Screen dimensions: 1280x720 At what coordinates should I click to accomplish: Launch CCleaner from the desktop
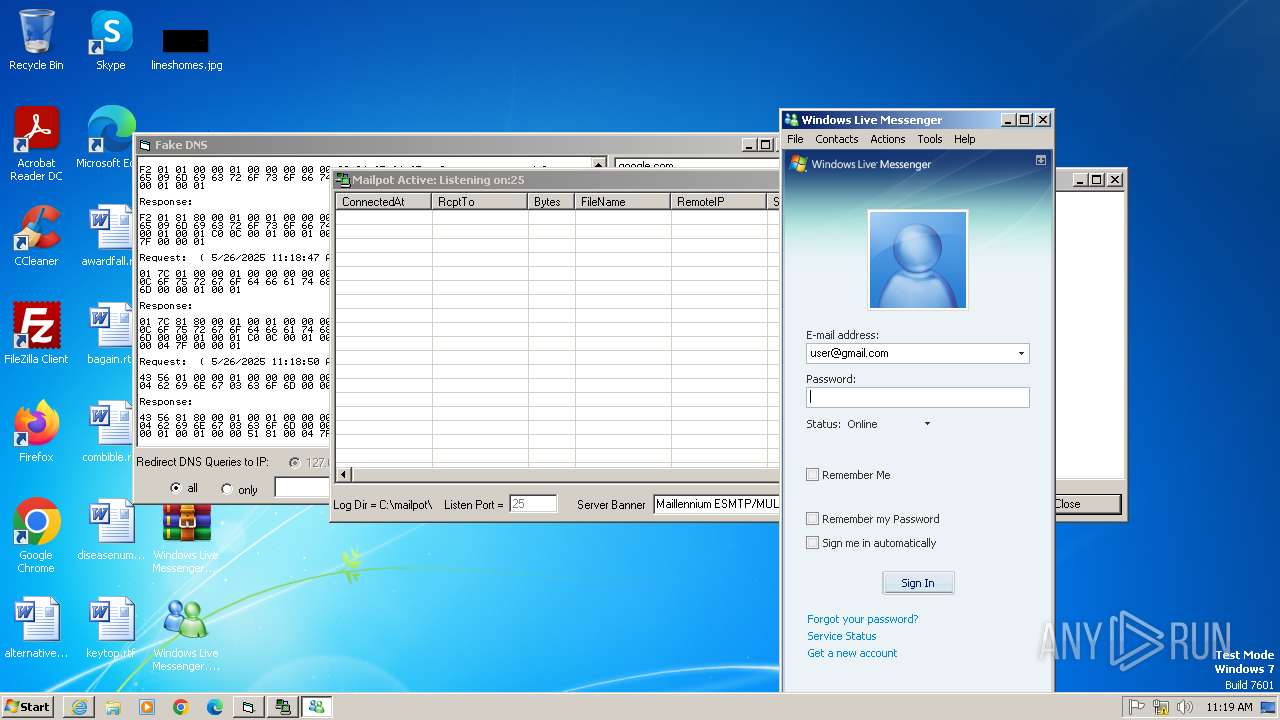pyautogui.click(x=36, y=236)
